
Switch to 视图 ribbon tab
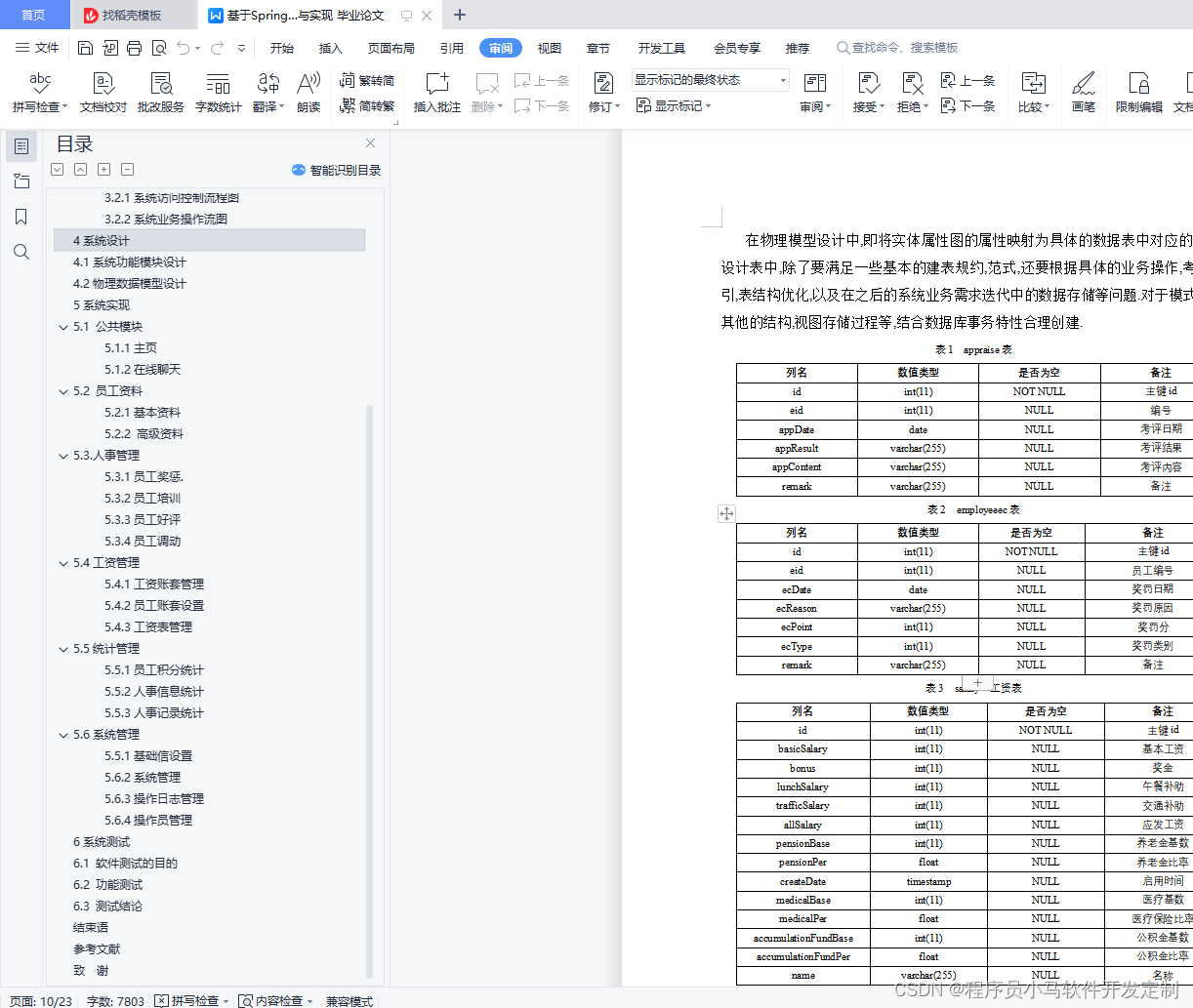(550, 48)
